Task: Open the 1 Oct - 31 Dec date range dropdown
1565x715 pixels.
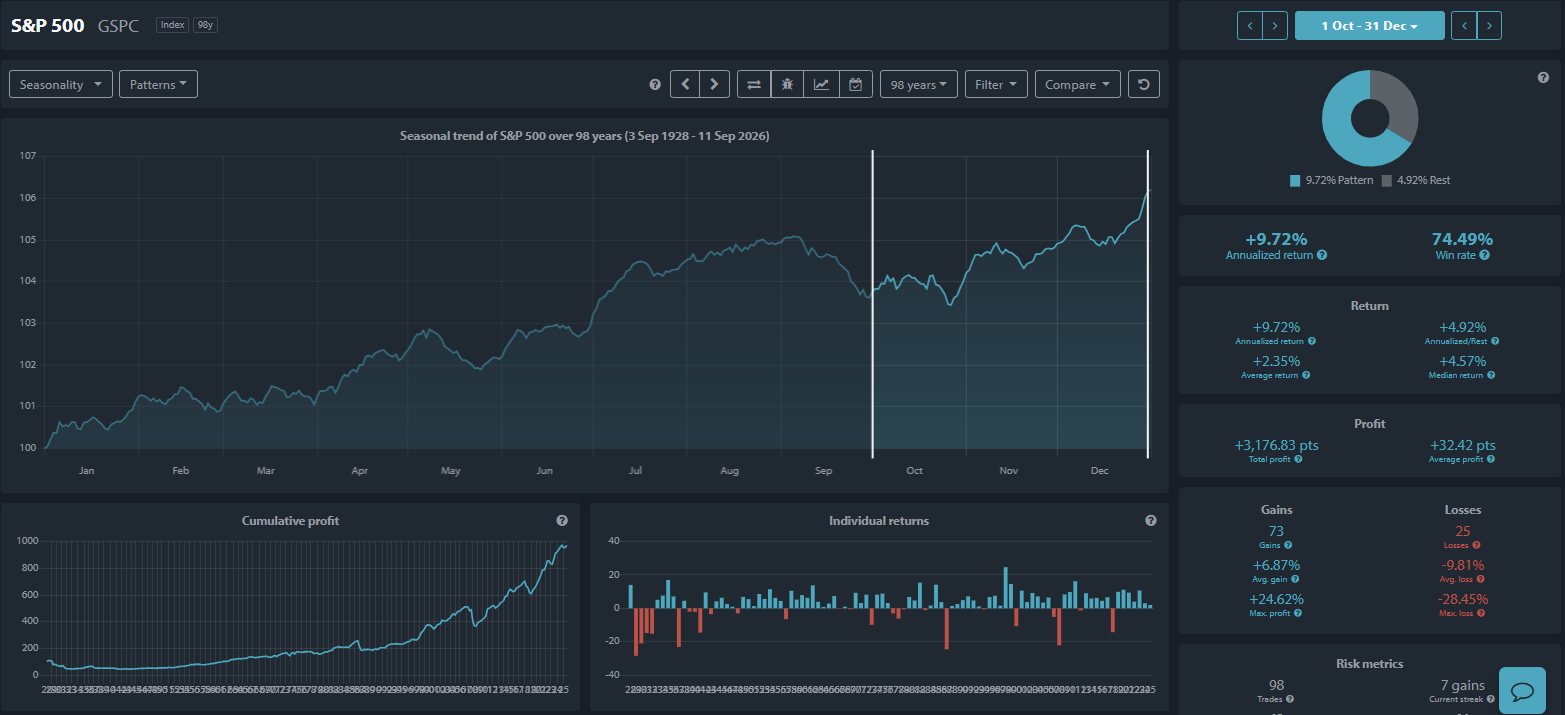Action: click(x=1369, y=26)
